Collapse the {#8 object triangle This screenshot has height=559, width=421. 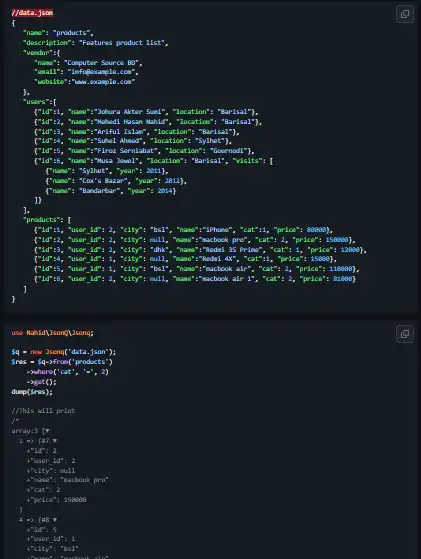point(55,520)
